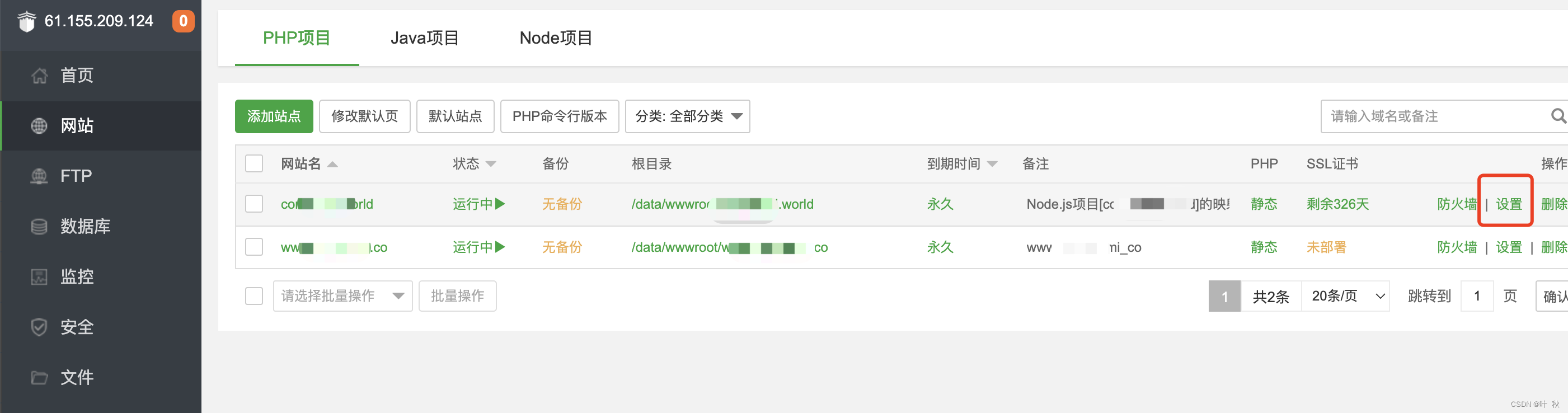Screen dimensions: 1568x413
Task: Switch to the Node项目 tab
Action: [556, 37]
